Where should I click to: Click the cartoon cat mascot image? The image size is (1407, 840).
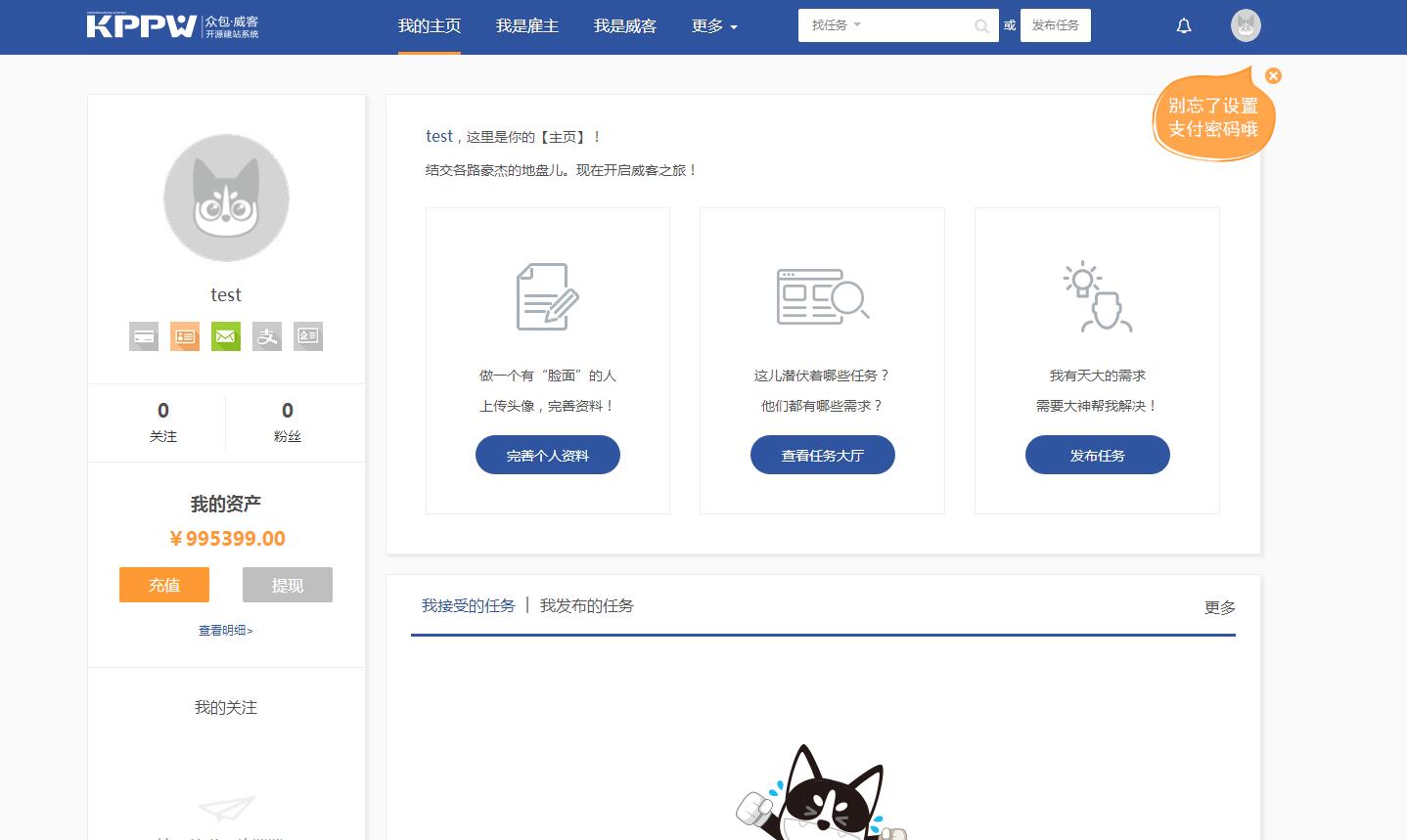coord(822,794)
